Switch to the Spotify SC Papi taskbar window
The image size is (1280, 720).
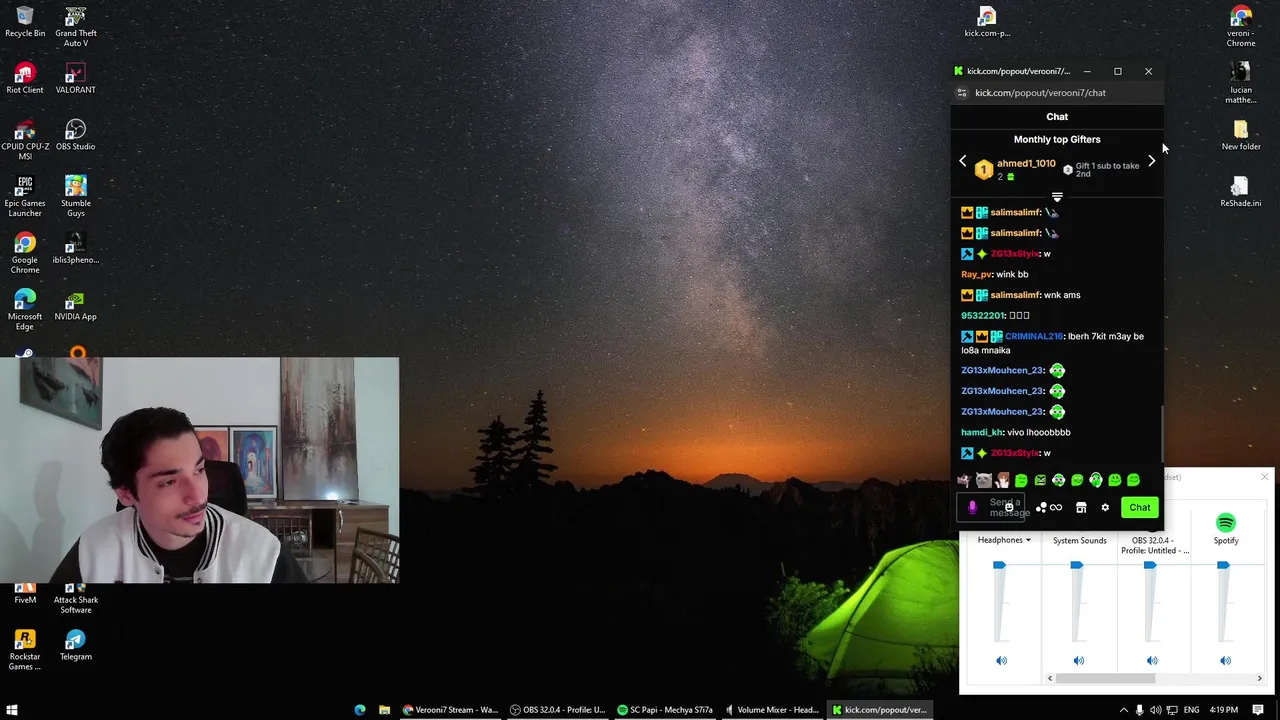665,710
